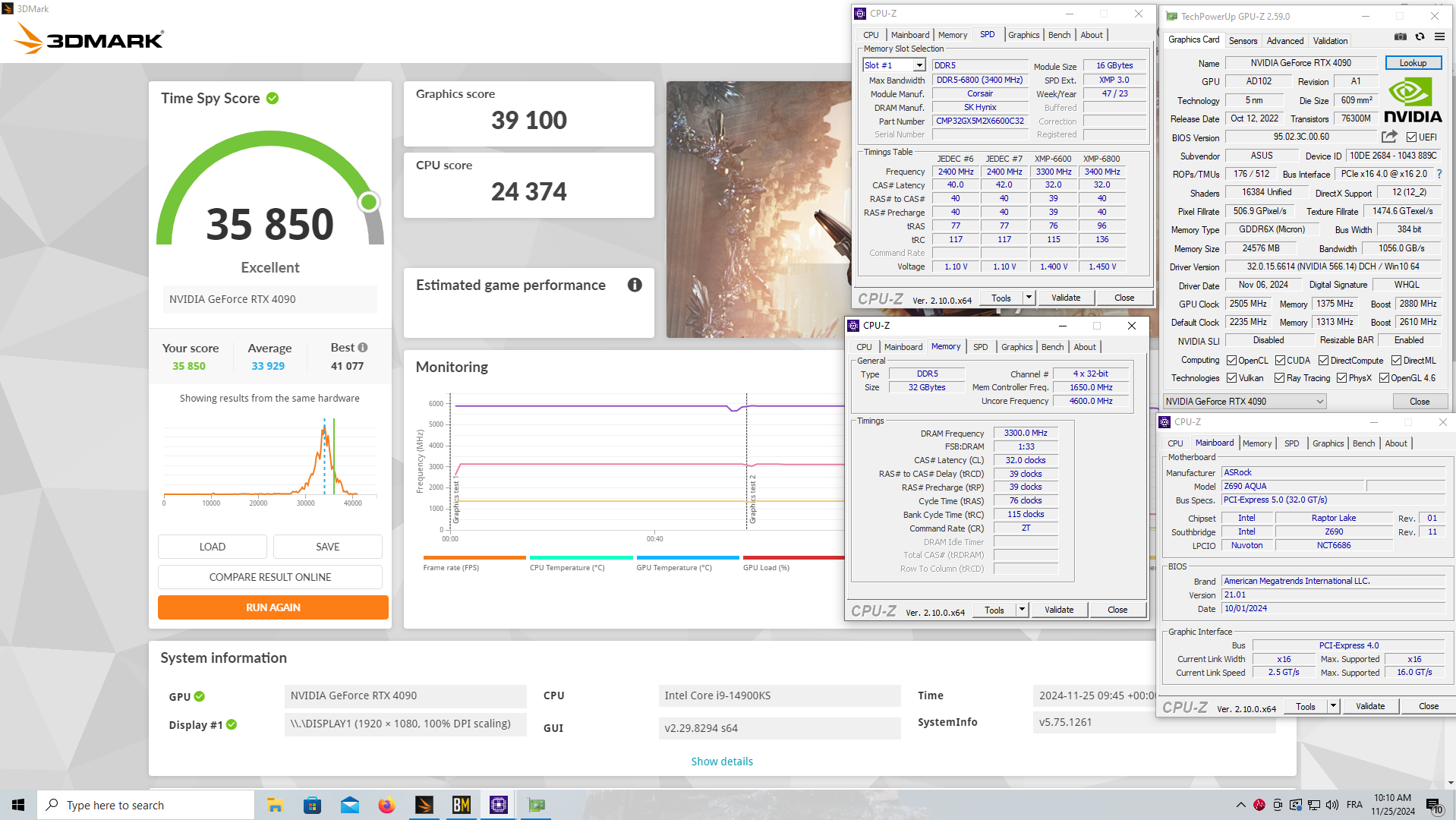Open the NVIDIA GeForce RTX 4090 GPU selector dropdown
Viewport: 1456px width, 820px height.
pos(1245,402)
